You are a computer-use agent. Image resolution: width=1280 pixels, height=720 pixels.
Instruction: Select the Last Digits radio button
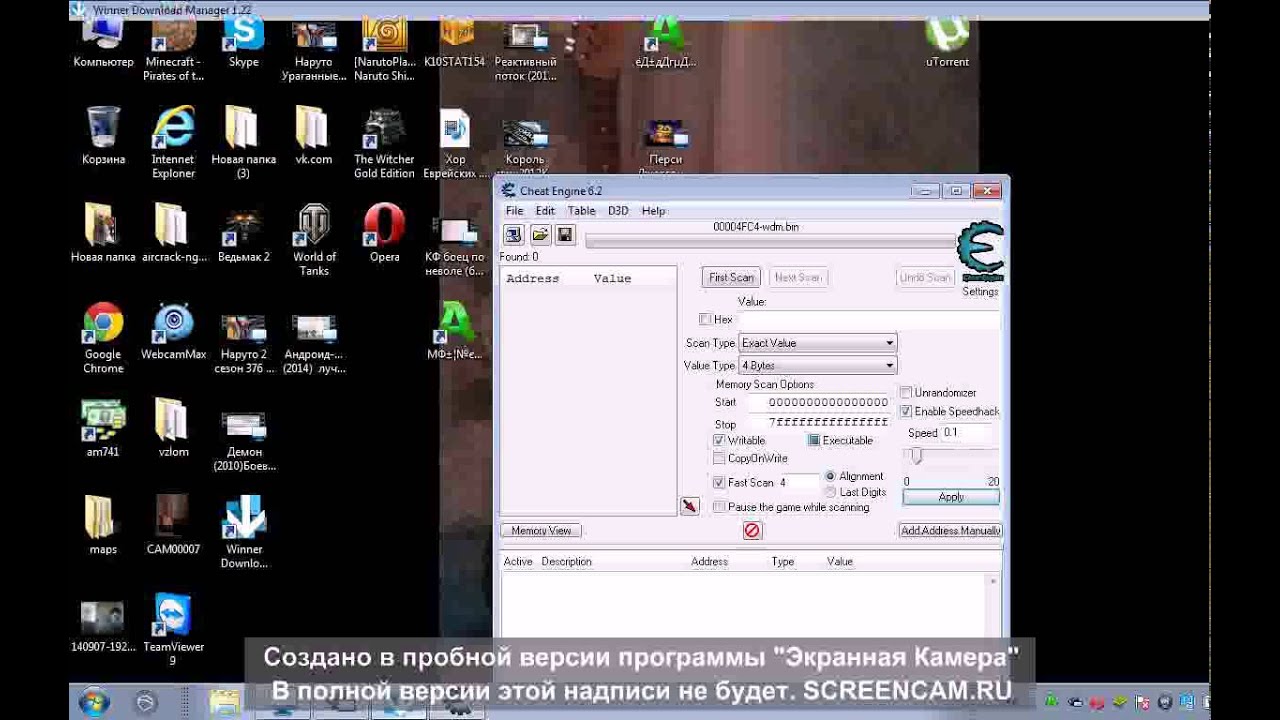[x=830, y=492]
